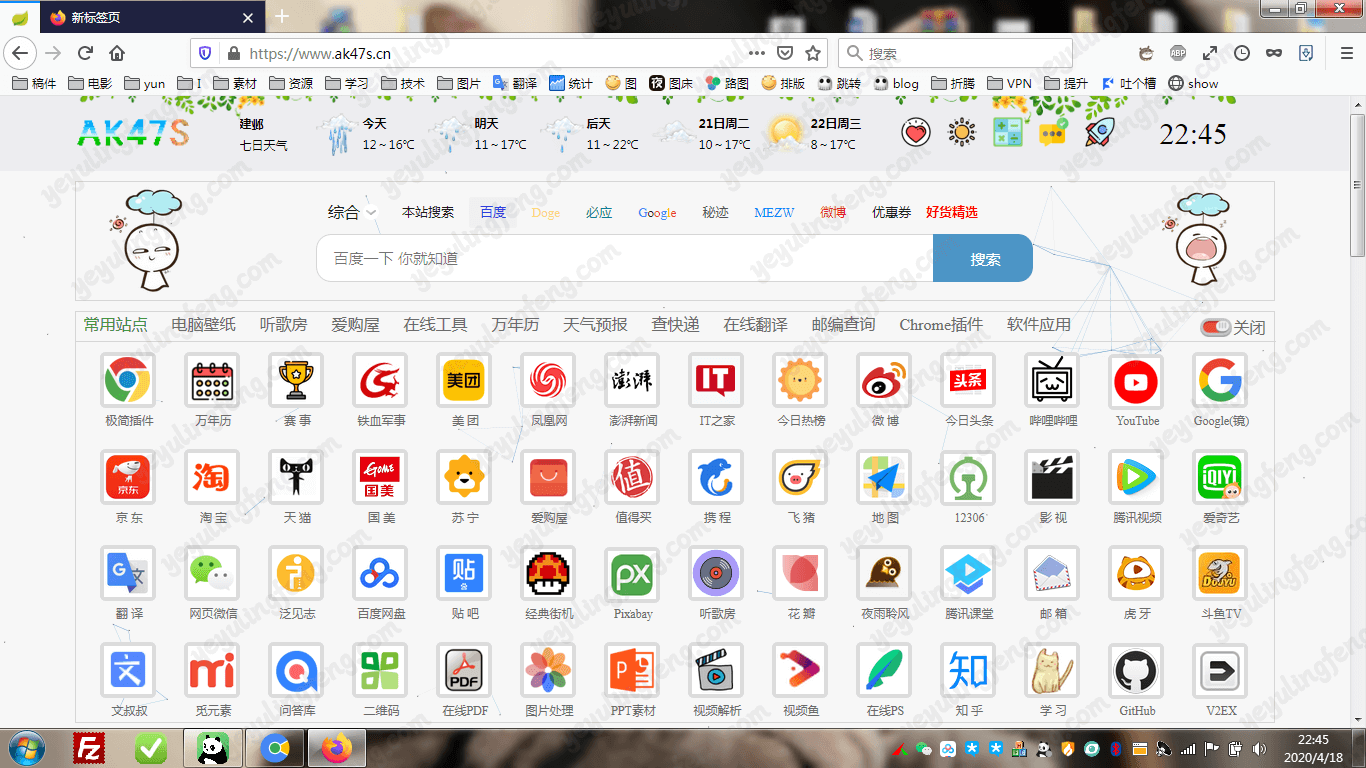Screen dimensions: 1366x768
Task: Open the 铁血军事 site icon
Action: coord(380,381)
